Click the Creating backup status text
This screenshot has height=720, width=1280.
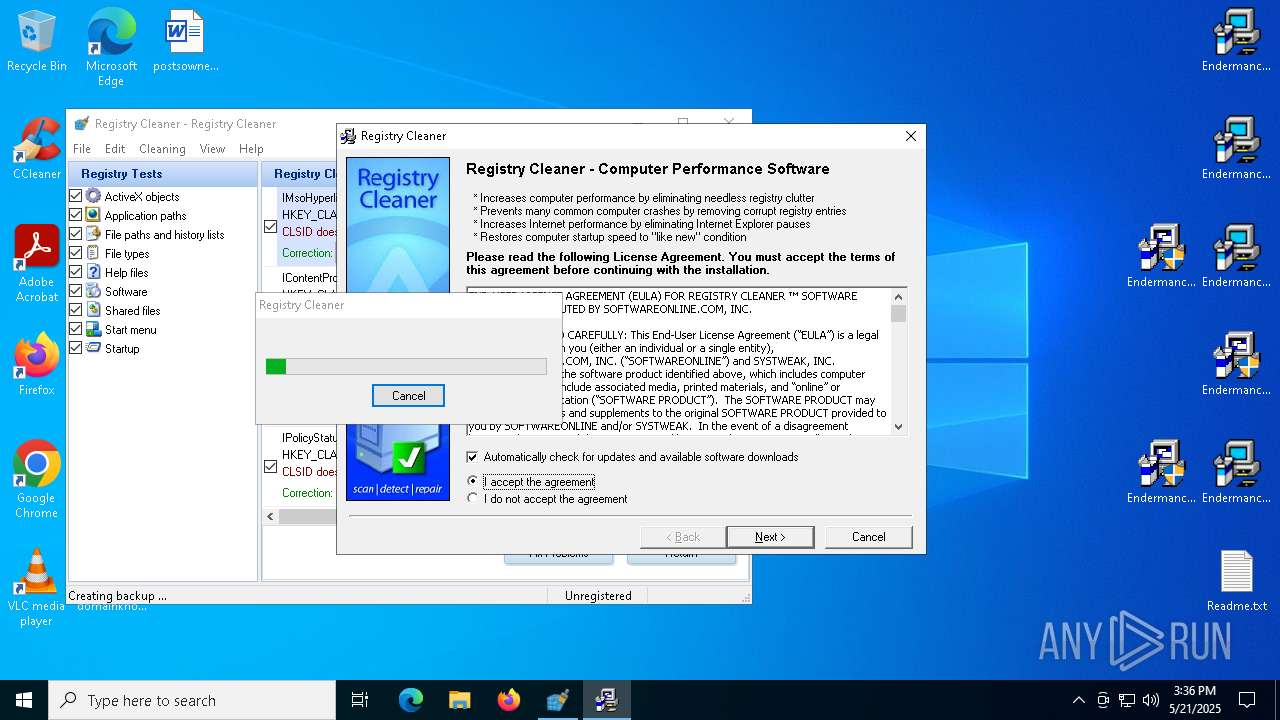tap(117, 596)
